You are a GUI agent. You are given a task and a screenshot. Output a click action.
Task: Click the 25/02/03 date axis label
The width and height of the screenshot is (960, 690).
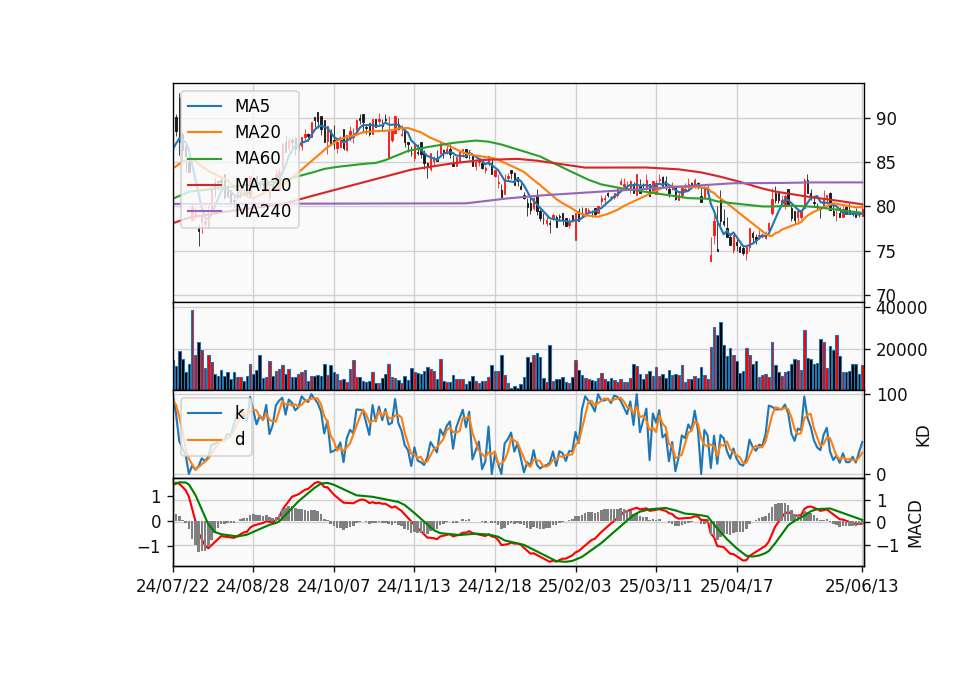[575, 586]
